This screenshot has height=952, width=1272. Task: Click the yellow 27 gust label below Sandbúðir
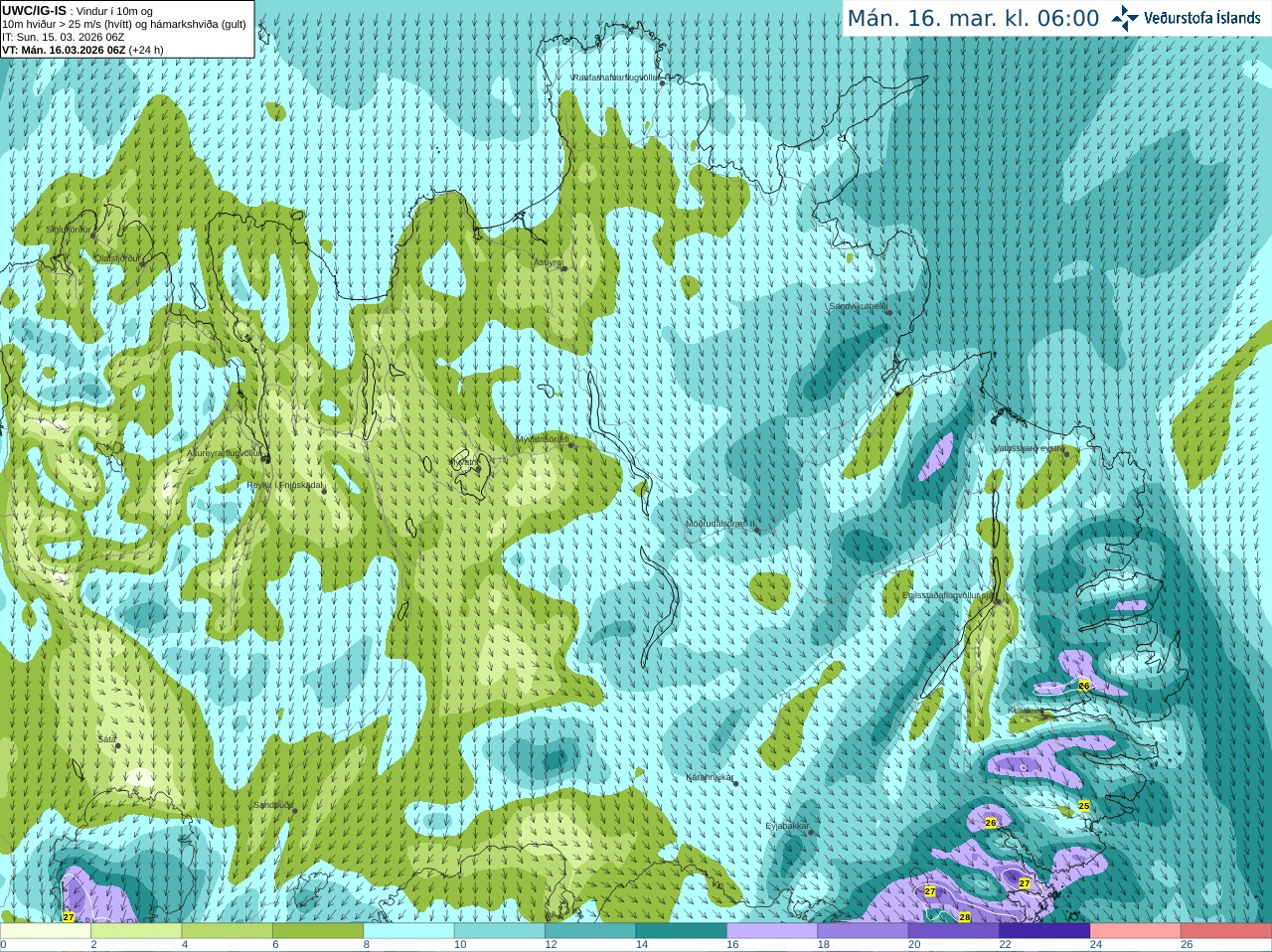point(68,916)
